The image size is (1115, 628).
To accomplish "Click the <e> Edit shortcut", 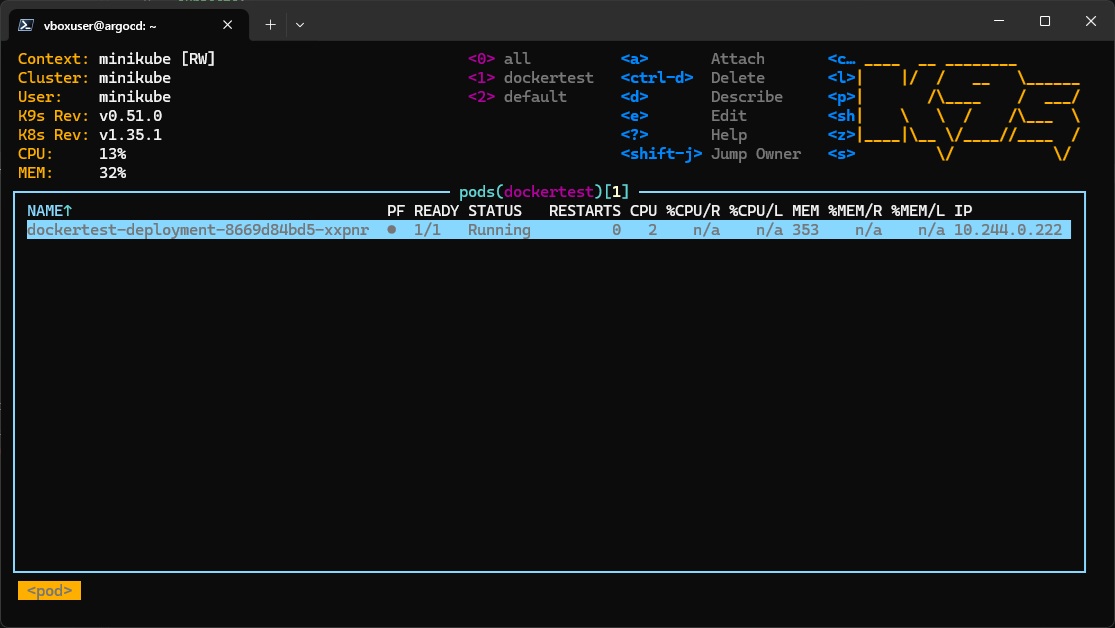I will click(683, 116).
